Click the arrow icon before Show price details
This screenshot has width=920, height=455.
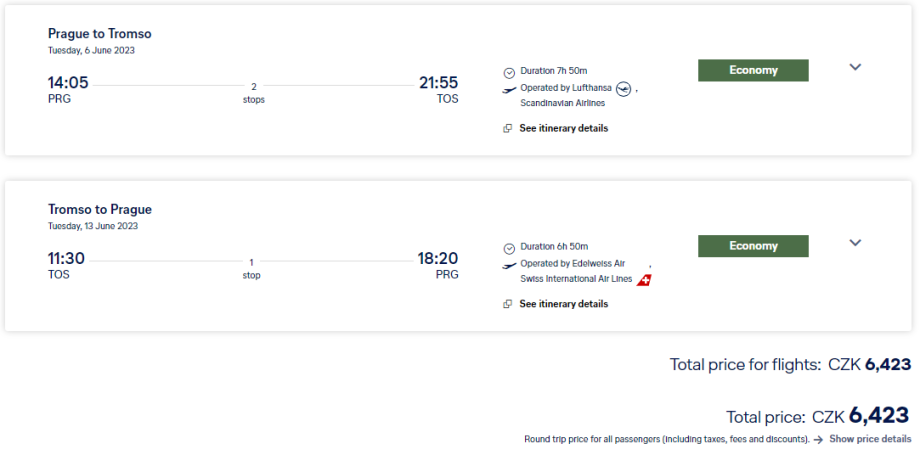818,439
